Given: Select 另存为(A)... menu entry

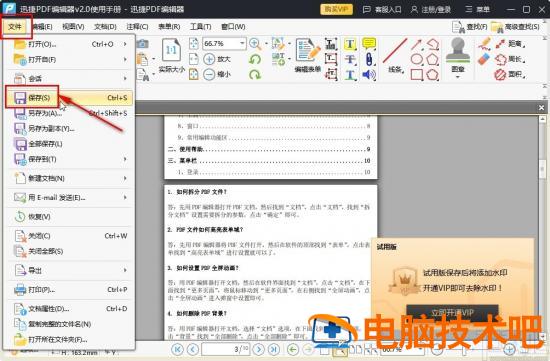Looking at the screenshot, I should (69, 113).
